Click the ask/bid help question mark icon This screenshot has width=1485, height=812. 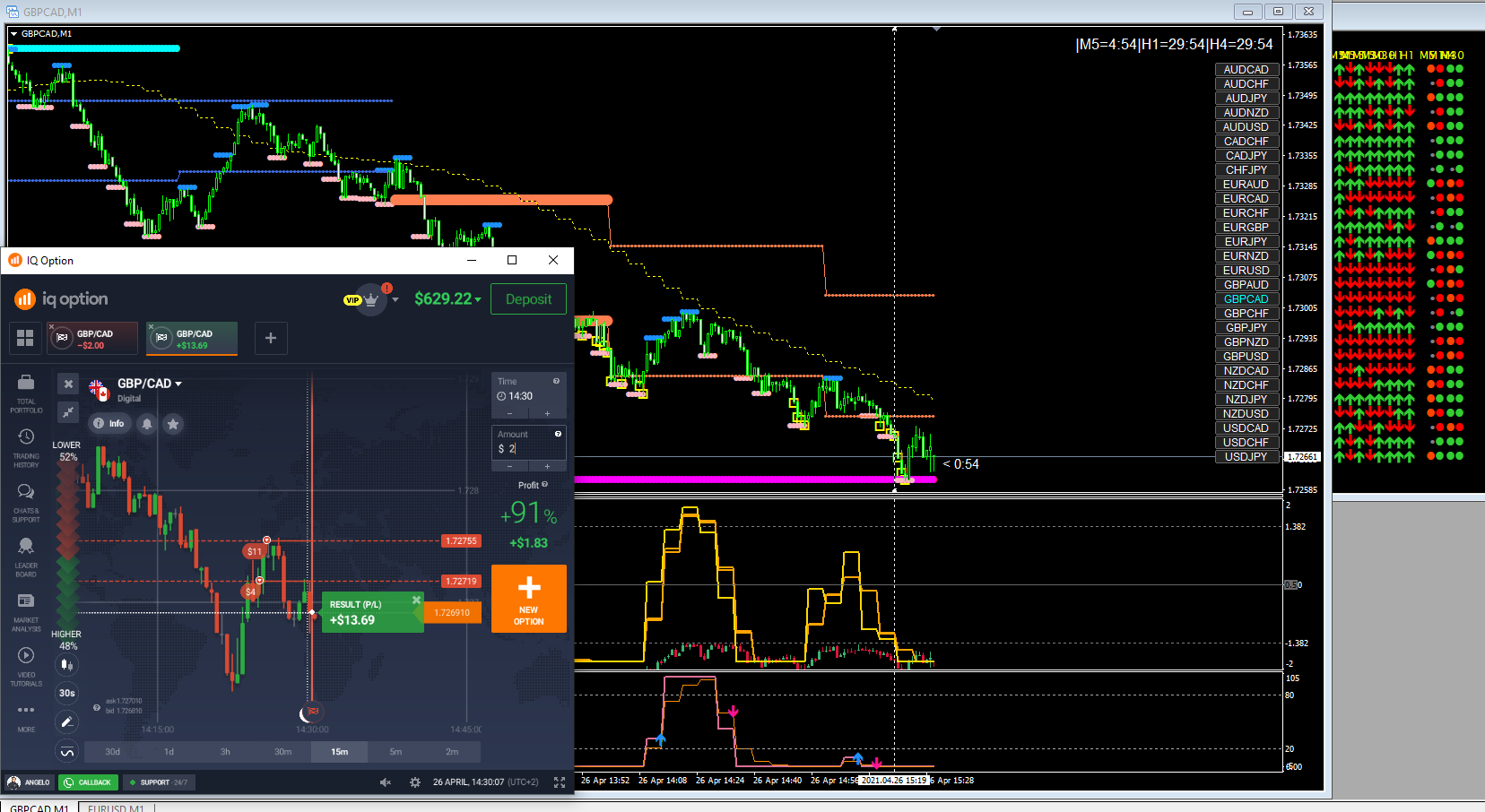(97, 707)
